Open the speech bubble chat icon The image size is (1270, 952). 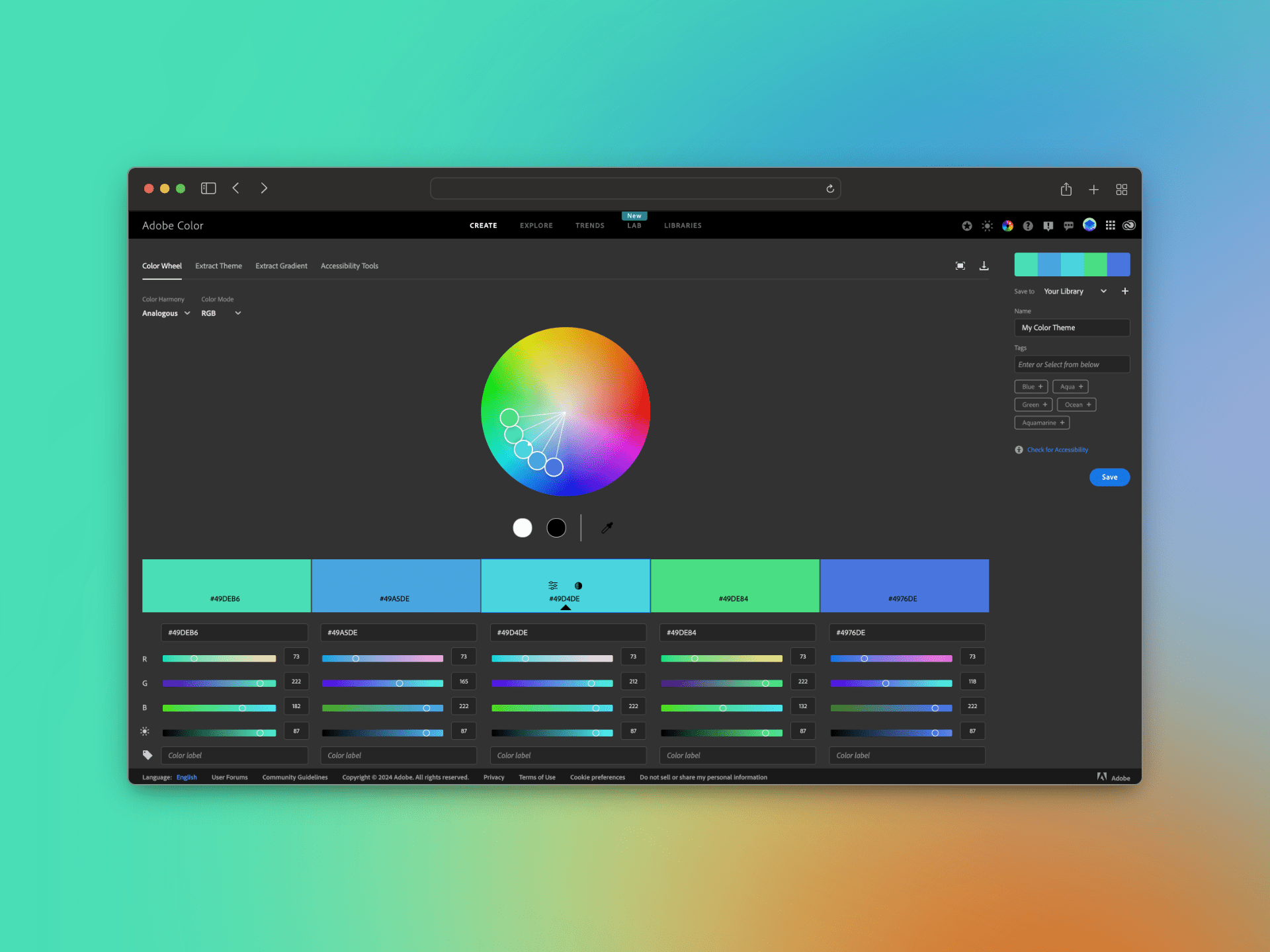click(1068, 226)
